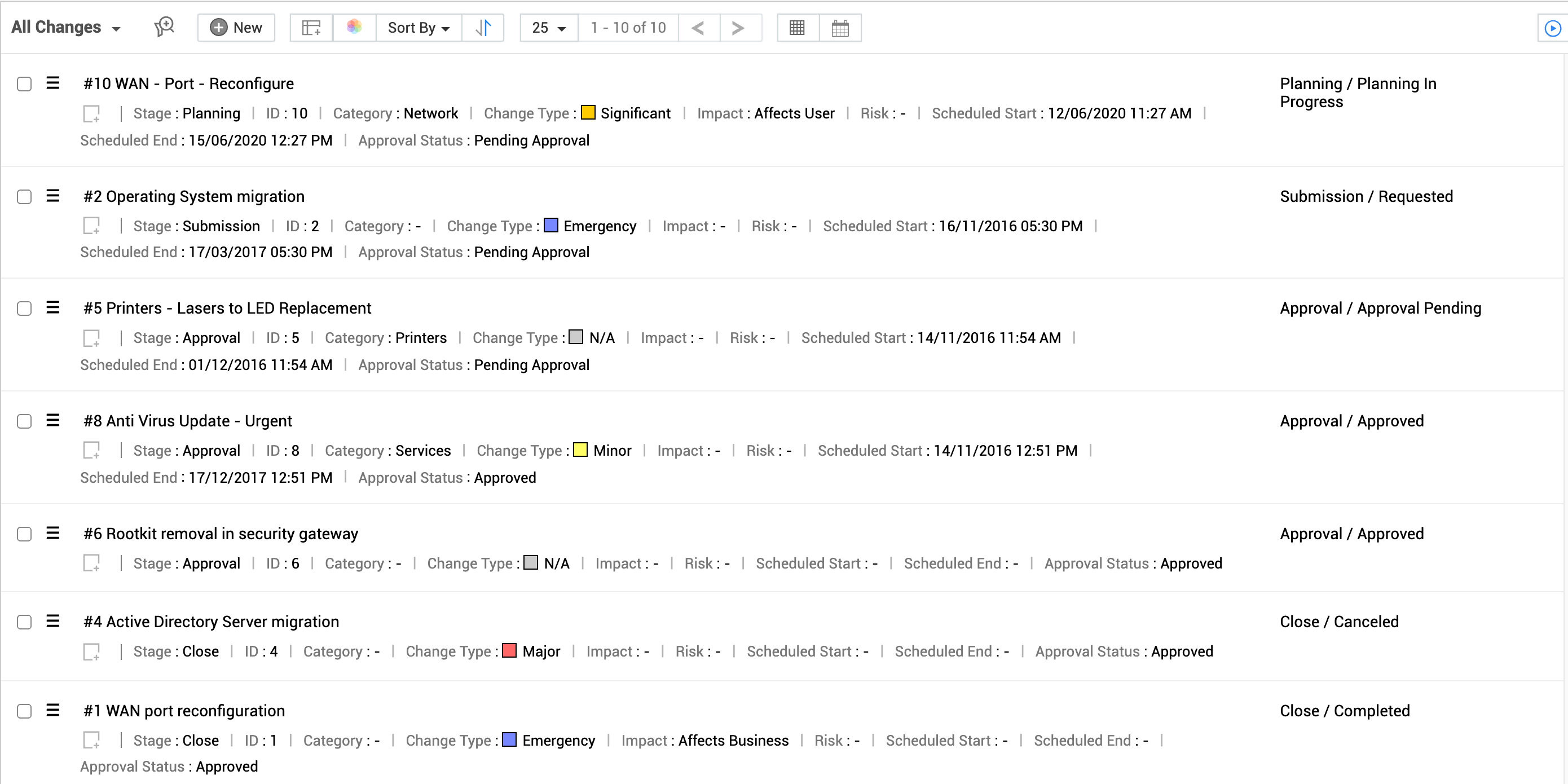The height and width of the screenshot is (784, 1568).
Task: Select checkbox for #10 WAN - Port - Reconfigure
Action: 24,84
